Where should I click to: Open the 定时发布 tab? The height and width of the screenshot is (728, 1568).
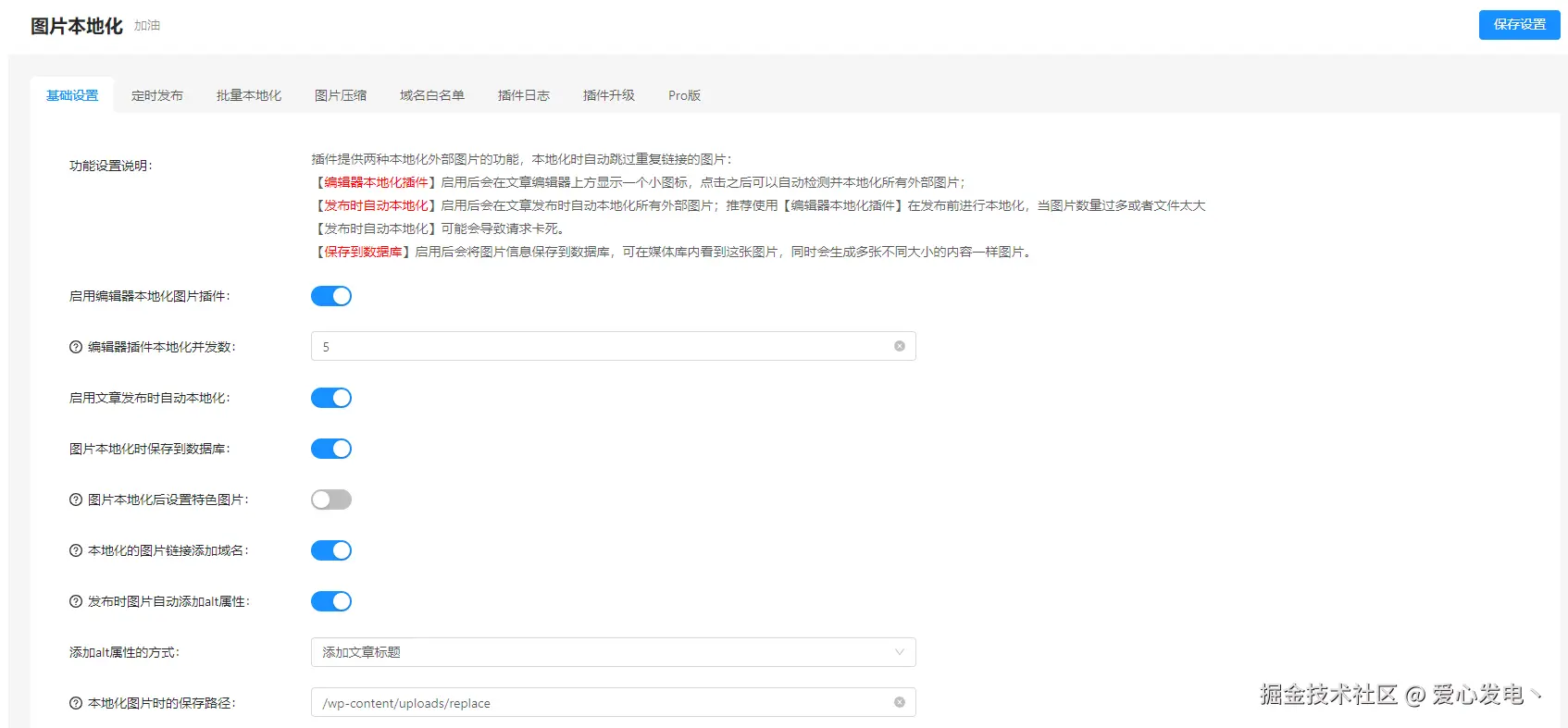157,95
